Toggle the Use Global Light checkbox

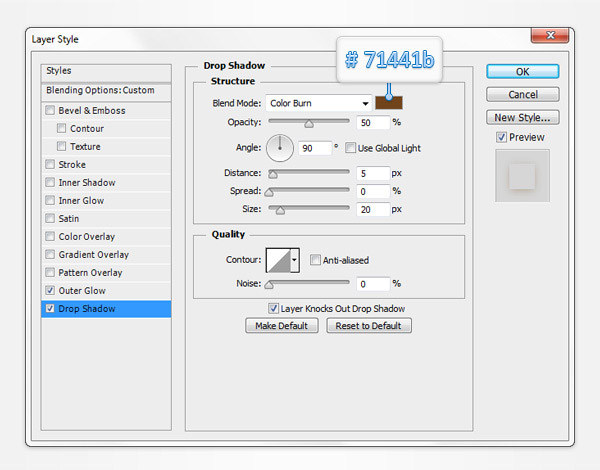(x=351, y=148)
